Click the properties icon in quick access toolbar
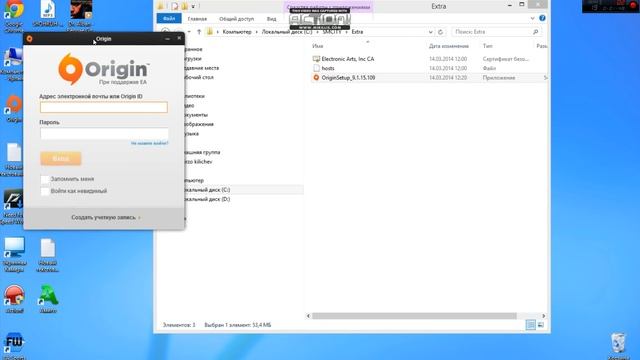The height and width of the screenshot is (360, 640). (175, 6)
